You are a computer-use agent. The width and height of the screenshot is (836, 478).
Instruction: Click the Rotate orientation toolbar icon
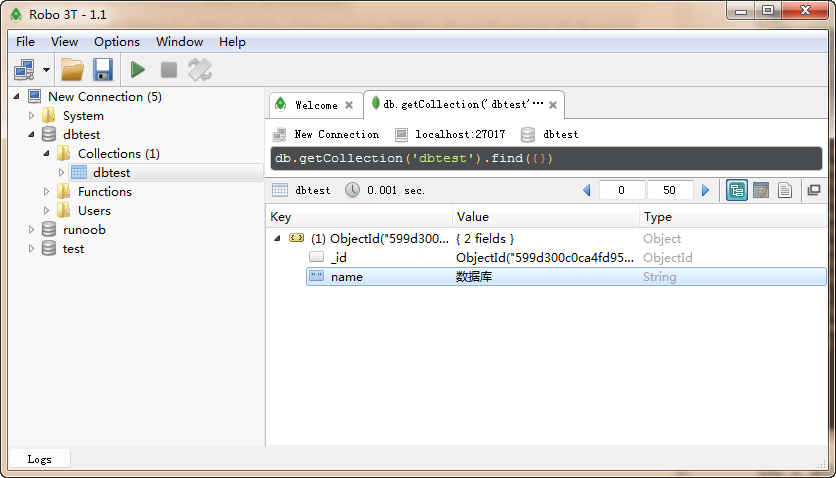(x=200, y=70)
